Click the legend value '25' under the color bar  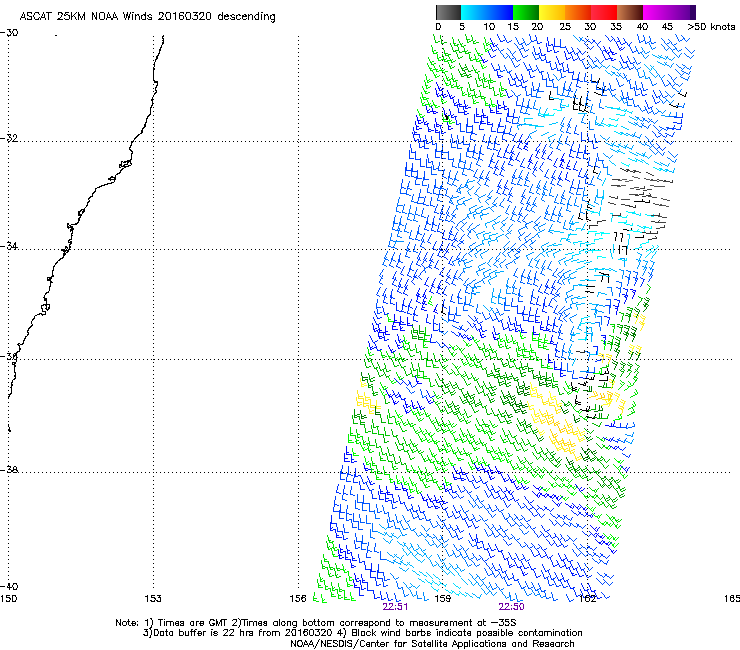click(564, 27)
